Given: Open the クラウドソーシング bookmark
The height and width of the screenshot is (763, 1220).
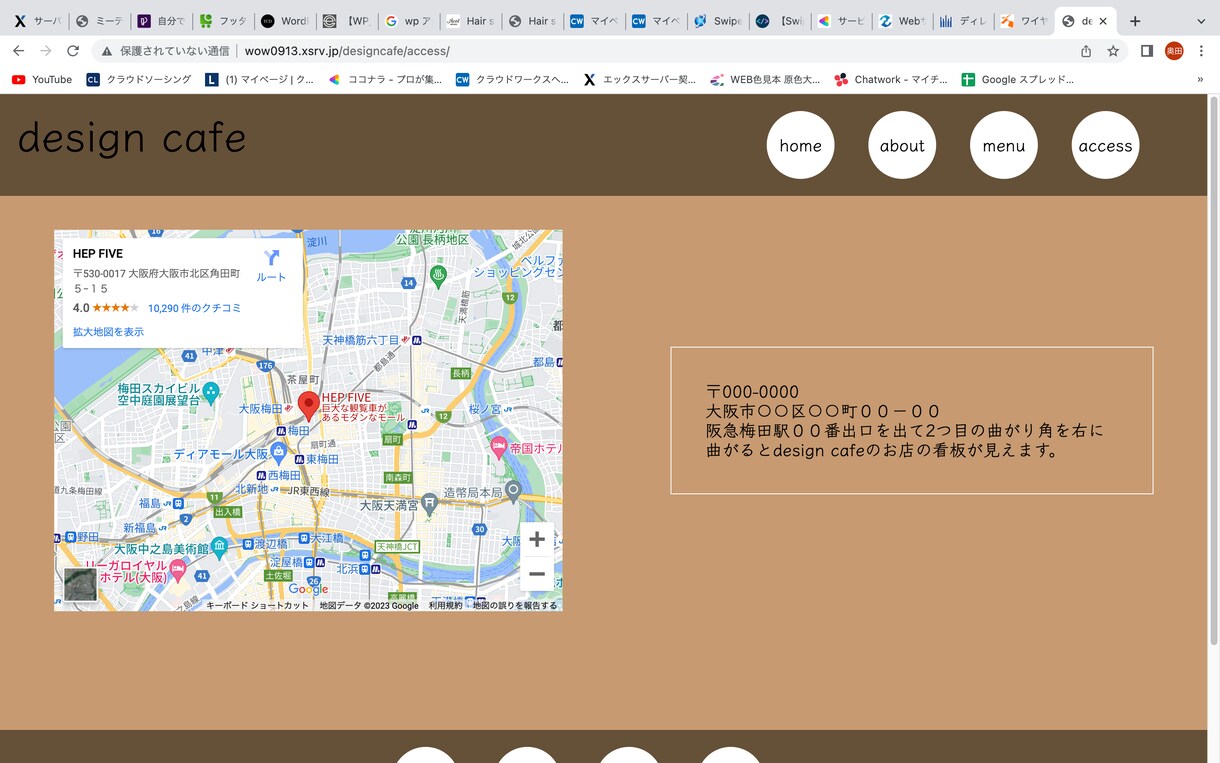Looking at the screenshot, I should tap(139, 79).
